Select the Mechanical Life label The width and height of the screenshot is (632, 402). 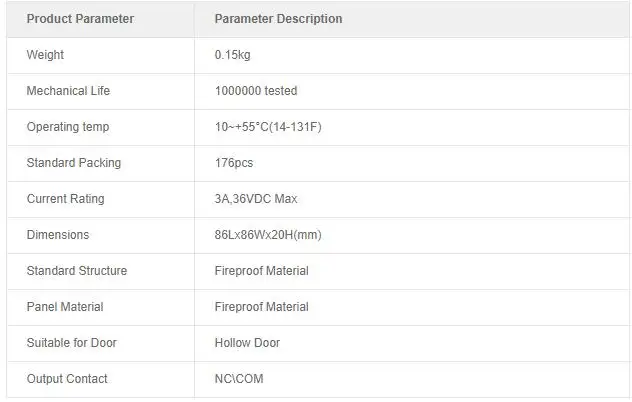coord(68,91)
